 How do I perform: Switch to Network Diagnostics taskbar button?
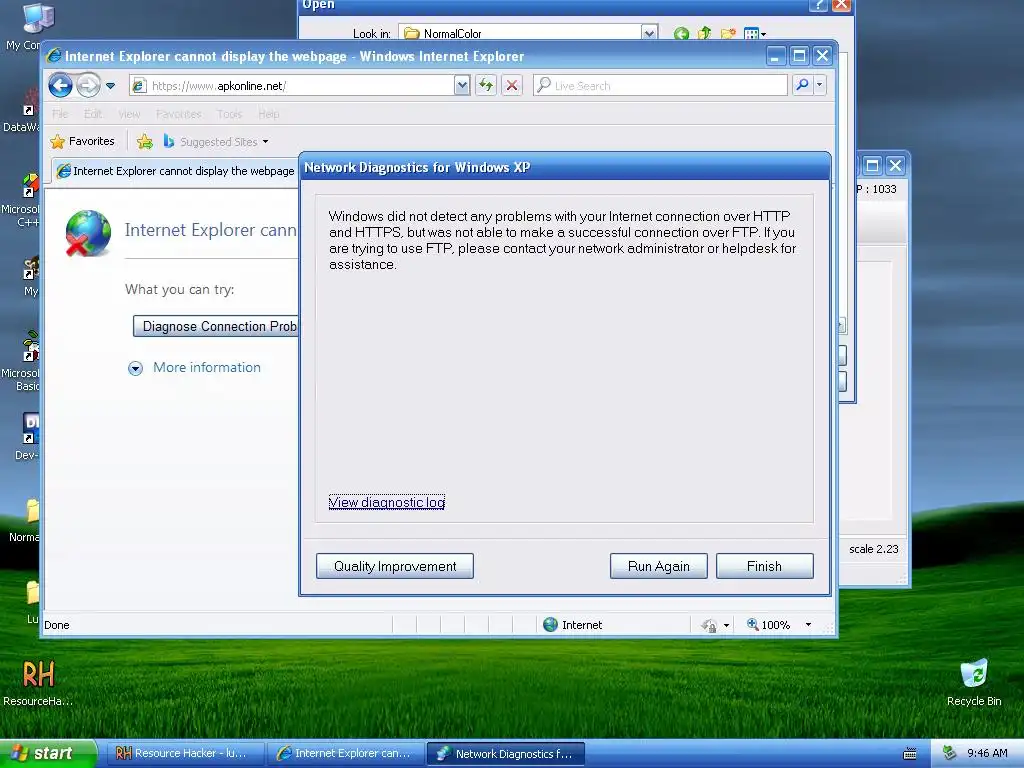click(x=505, y=754)
